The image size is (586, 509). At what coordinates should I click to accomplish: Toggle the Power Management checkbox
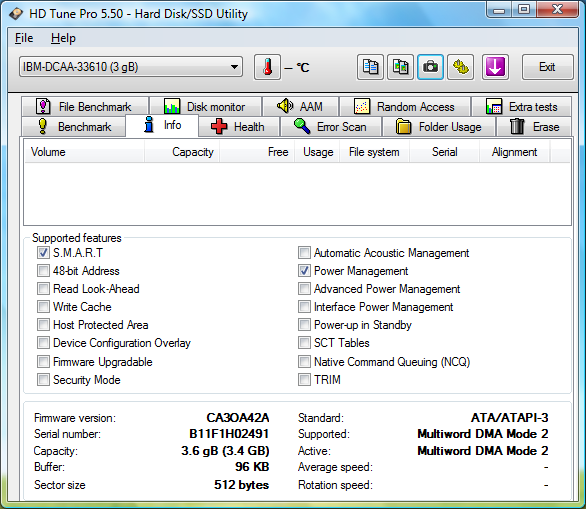point(304,271)
